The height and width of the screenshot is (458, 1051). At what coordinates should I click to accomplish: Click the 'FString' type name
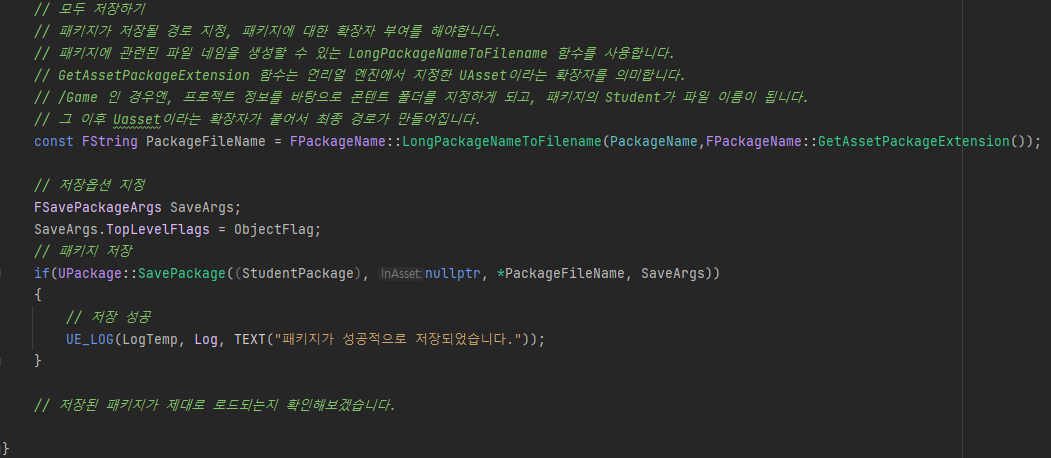[109, 141]
